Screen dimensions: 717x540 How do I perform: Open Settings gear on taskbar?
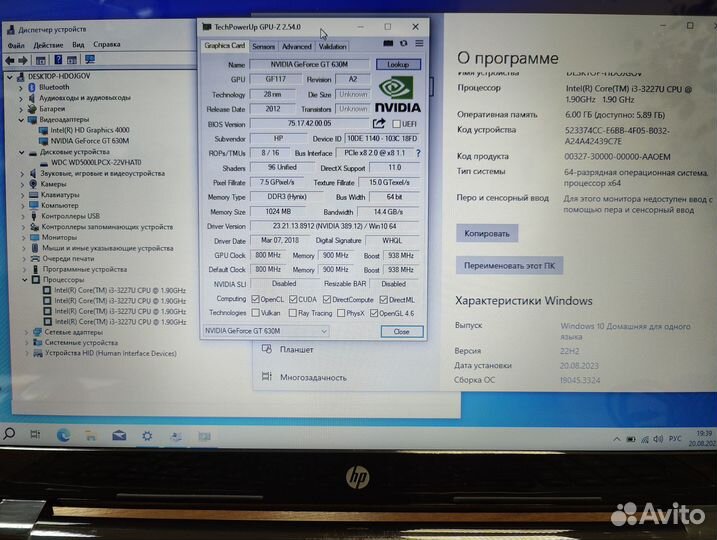point(147,436)
